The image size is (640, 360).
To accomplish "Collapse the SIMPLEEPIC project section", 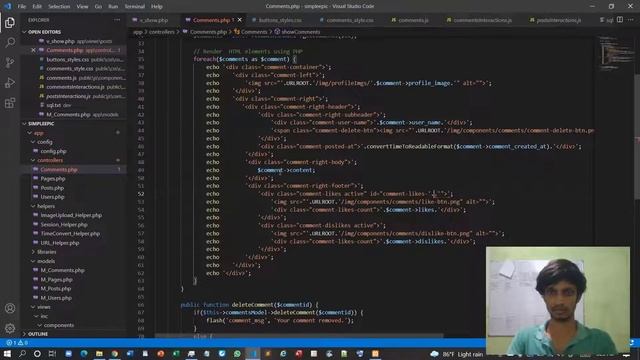I will (x=41, y=124).
